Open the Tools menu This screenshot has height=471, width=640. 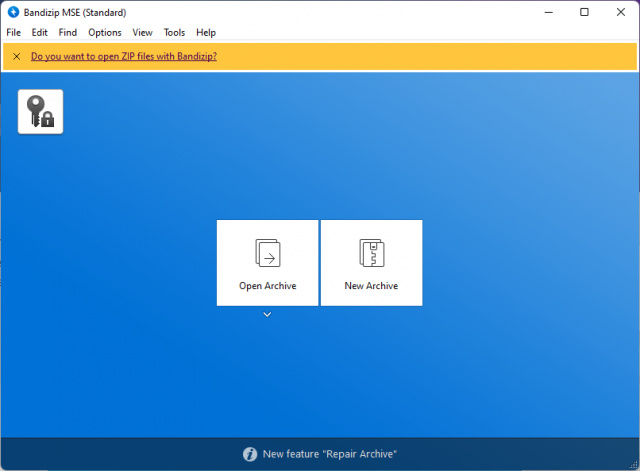(174, 33)
